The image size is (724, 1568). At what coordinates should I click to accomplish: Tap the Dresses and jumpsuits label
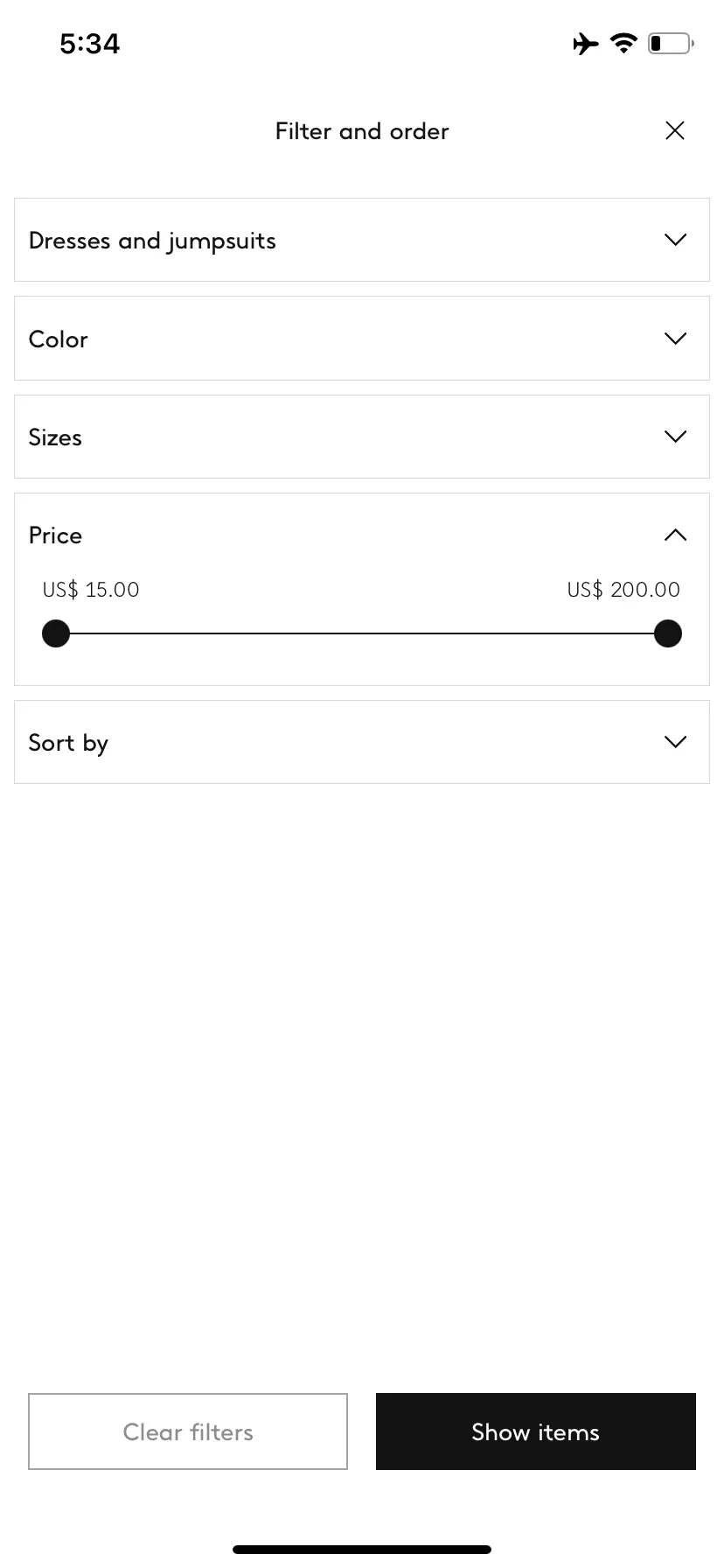click(152, 241)
